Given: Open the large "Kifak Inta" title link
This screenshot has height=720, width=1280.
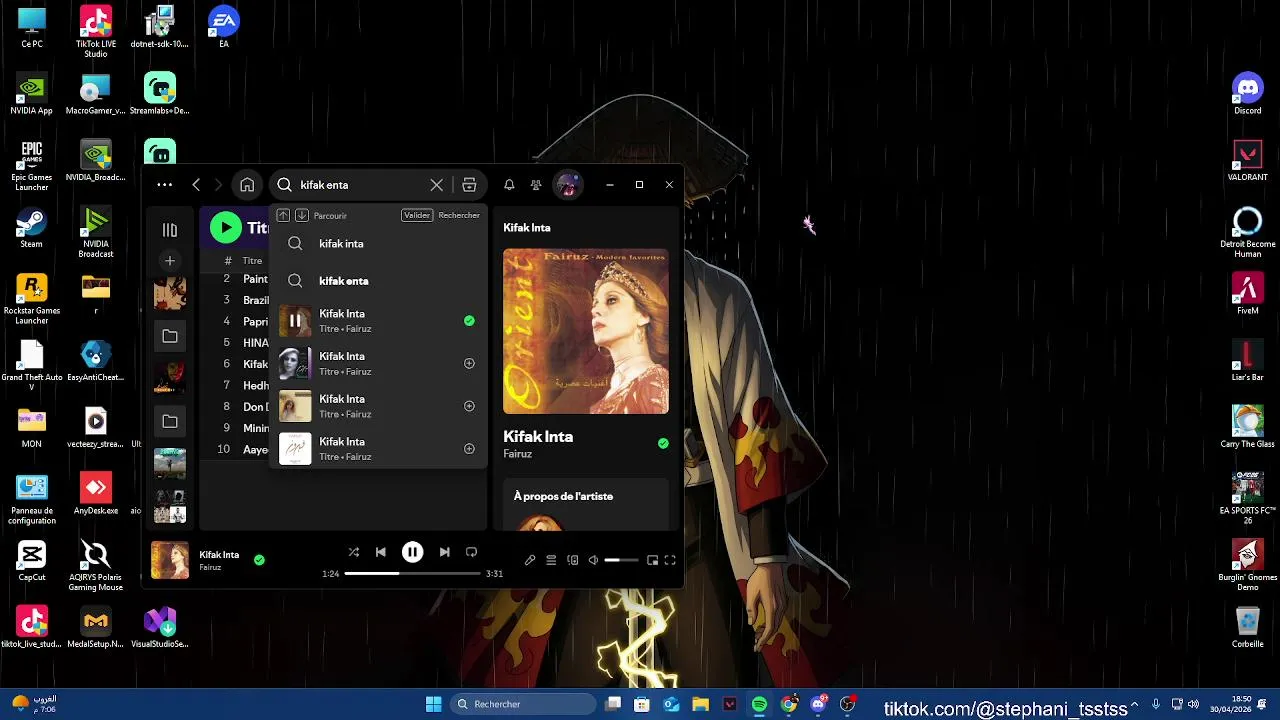Looking at the screenshot, I should pos(538,437).
